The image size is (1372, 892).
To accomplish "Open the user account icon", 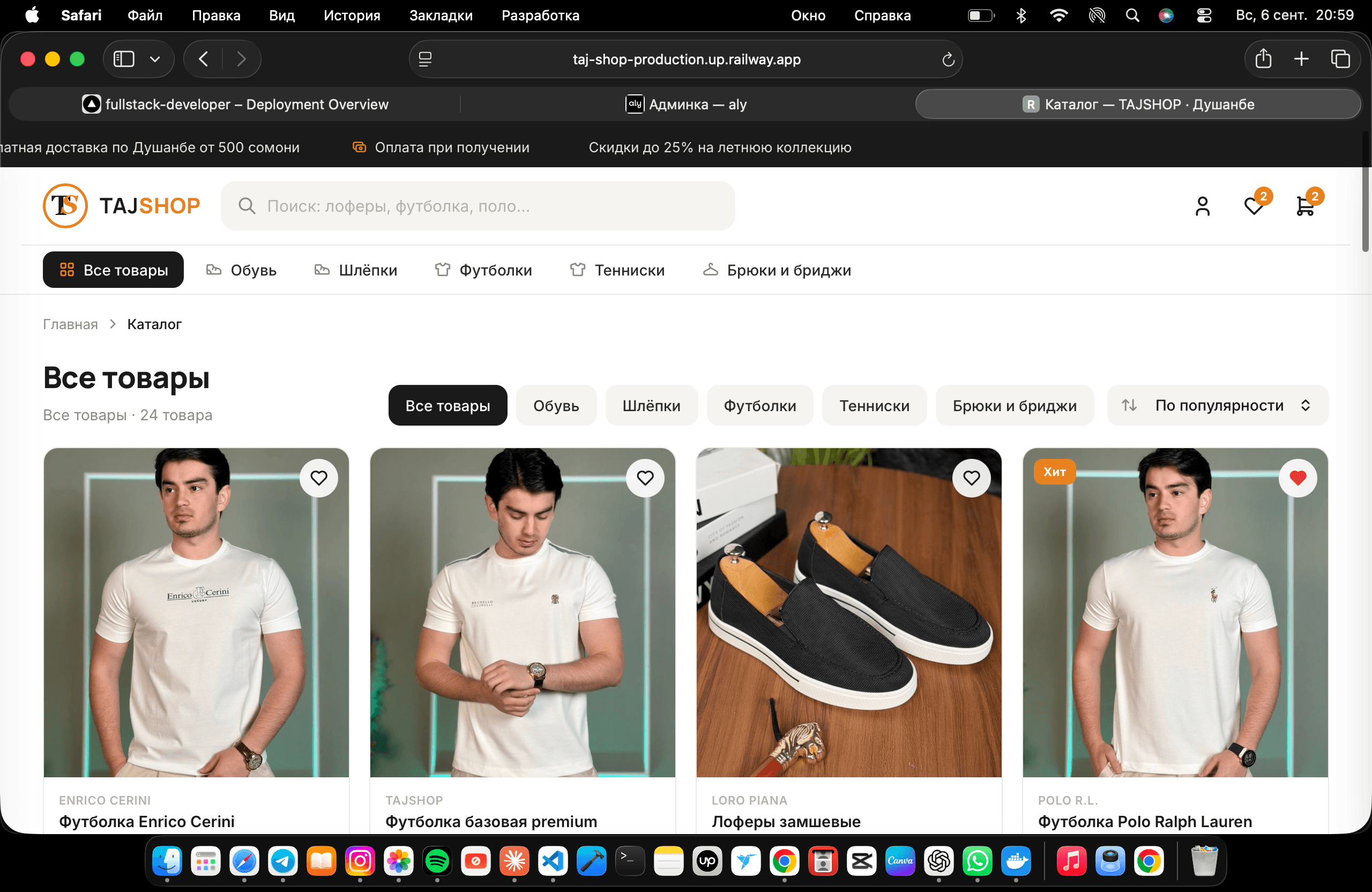I will 1203,206.
